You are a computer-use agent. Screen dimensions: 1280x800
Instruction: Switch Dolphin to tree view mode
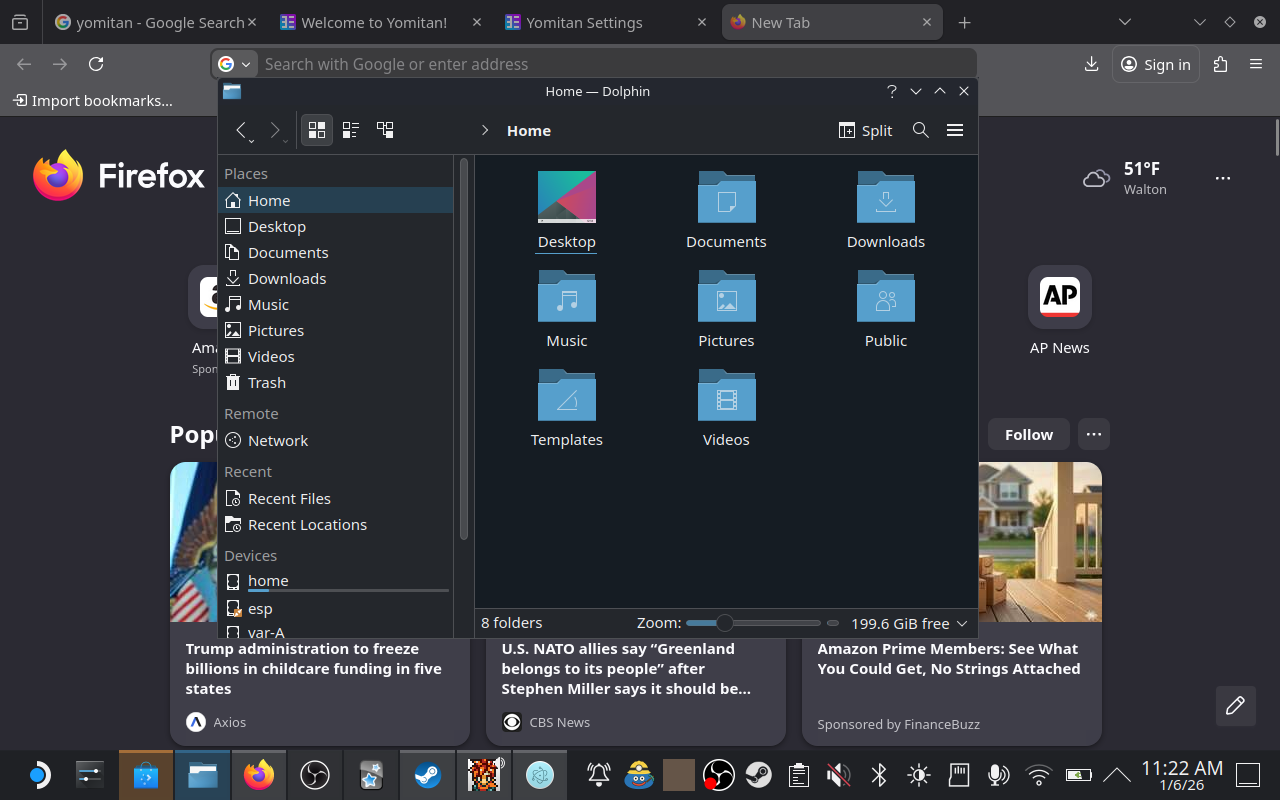(385, 129)
